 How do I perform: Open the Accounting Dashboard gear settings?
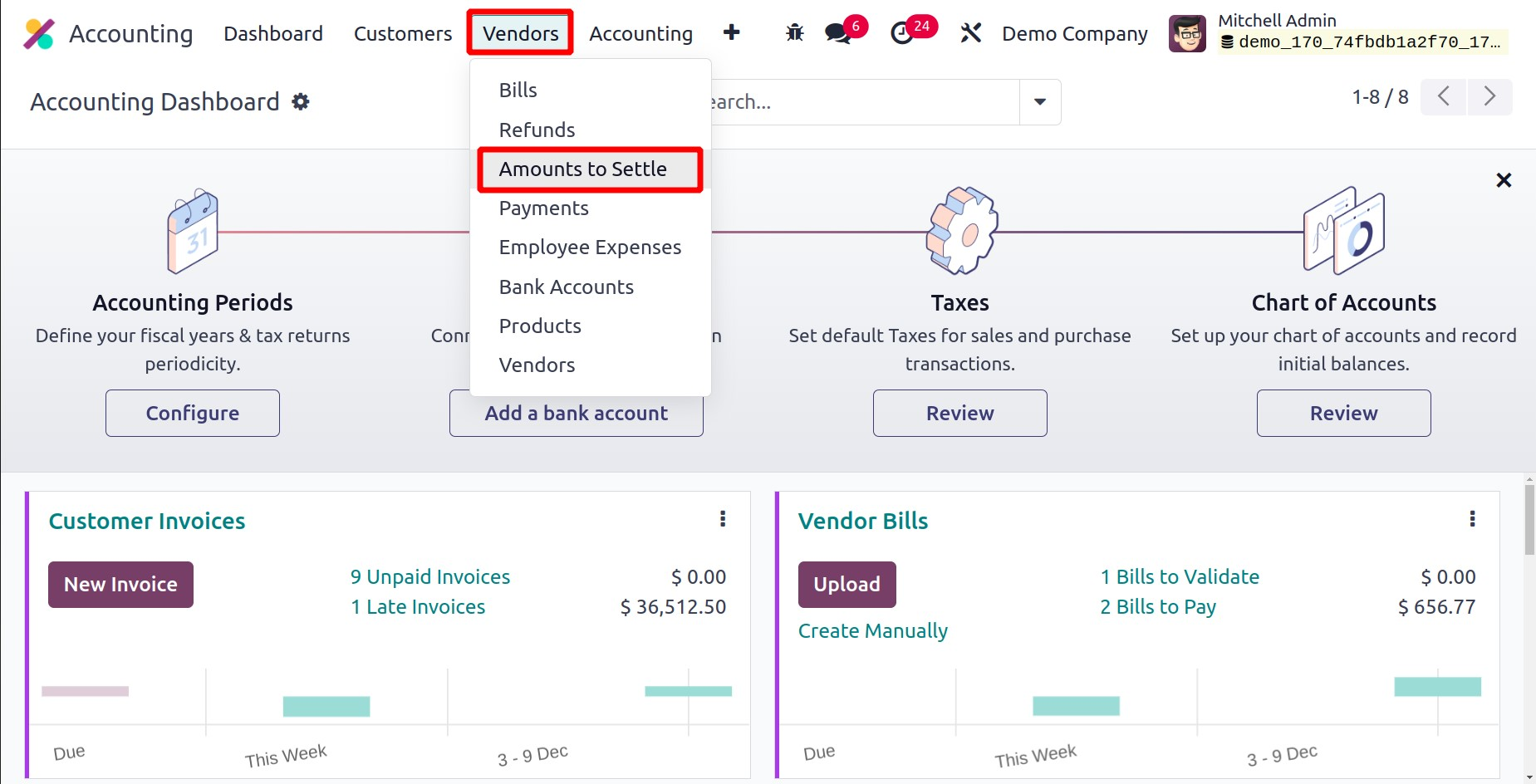301,102
